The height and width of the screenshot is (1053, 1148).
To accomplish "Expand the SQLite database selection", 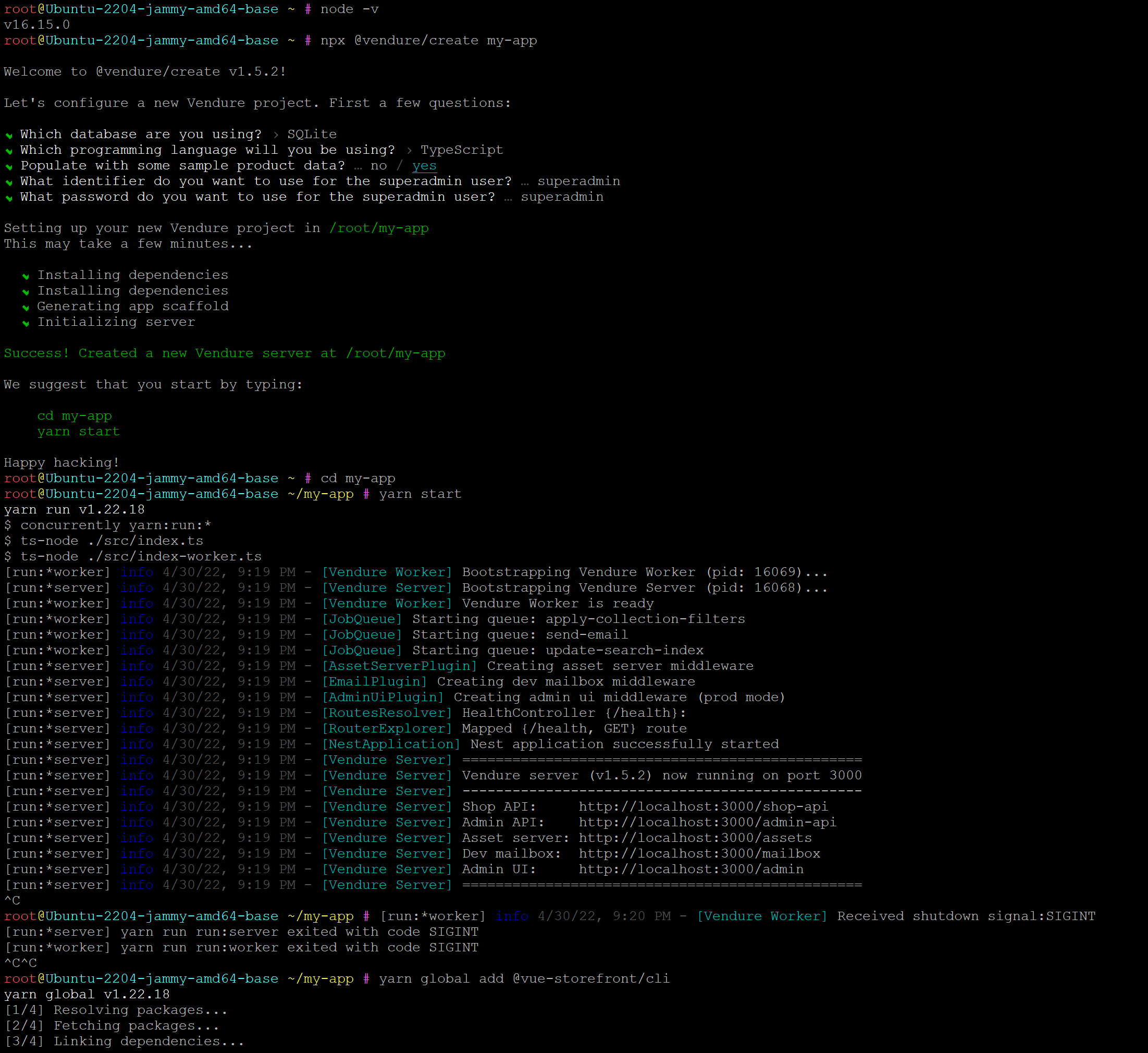I will [x=312, y=134].
